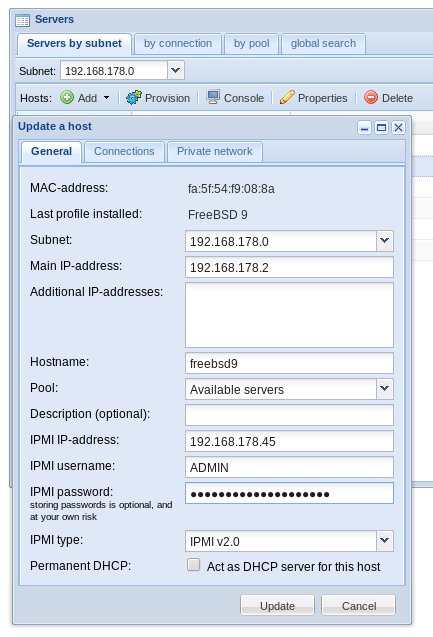Click the Properties pencil icon
The height and width of the screenshot is (637, 433).
click(287, 98)
